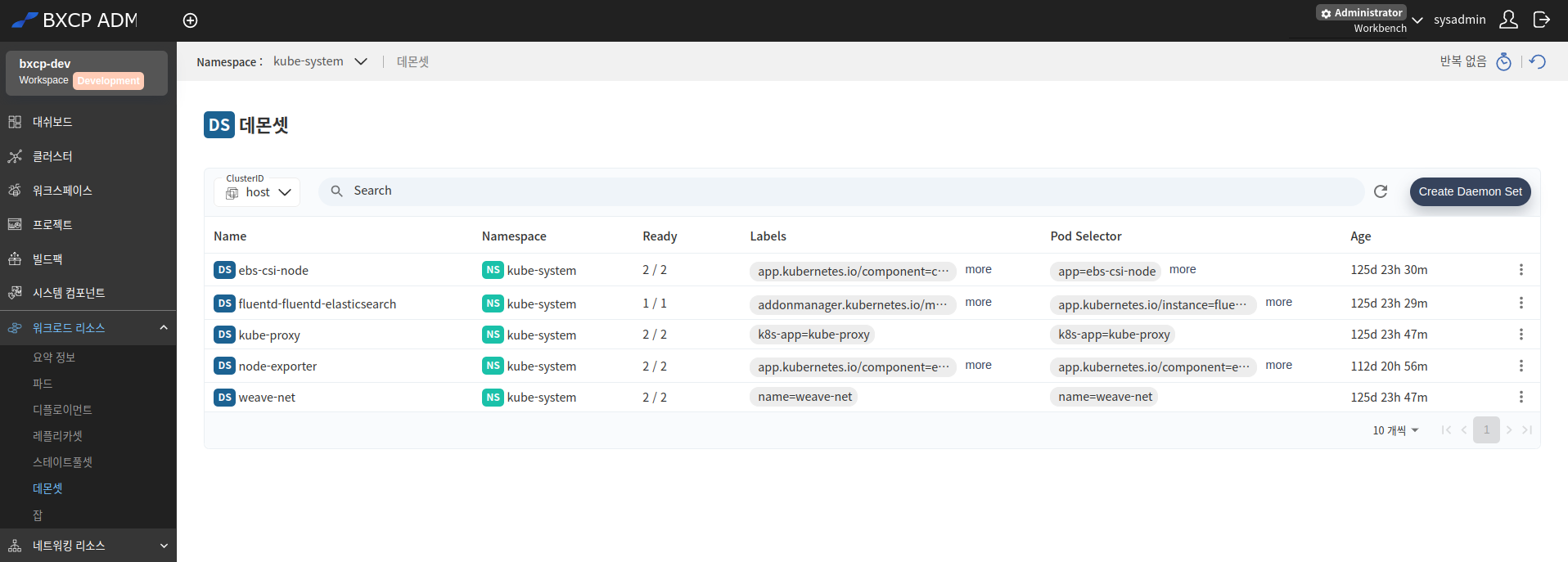Open 파드 in the sidebar
This screenshot has width=1568, height=562.
(43, 384)
